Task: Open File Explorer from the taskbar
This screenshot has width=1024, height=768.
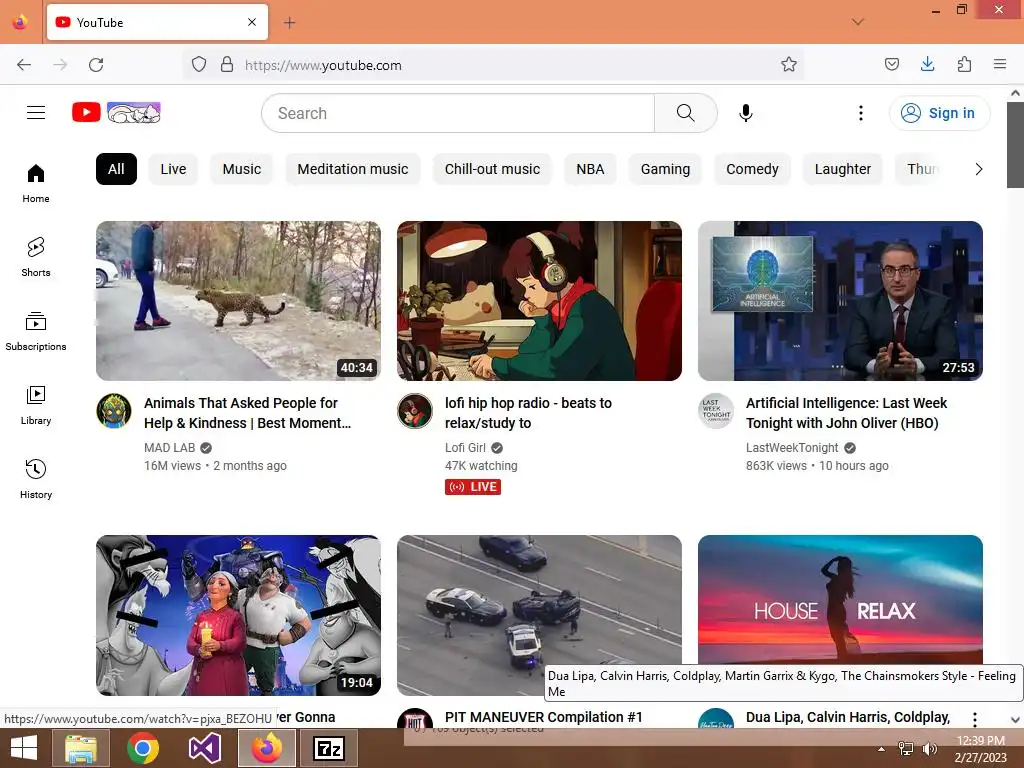Action: 80,748
